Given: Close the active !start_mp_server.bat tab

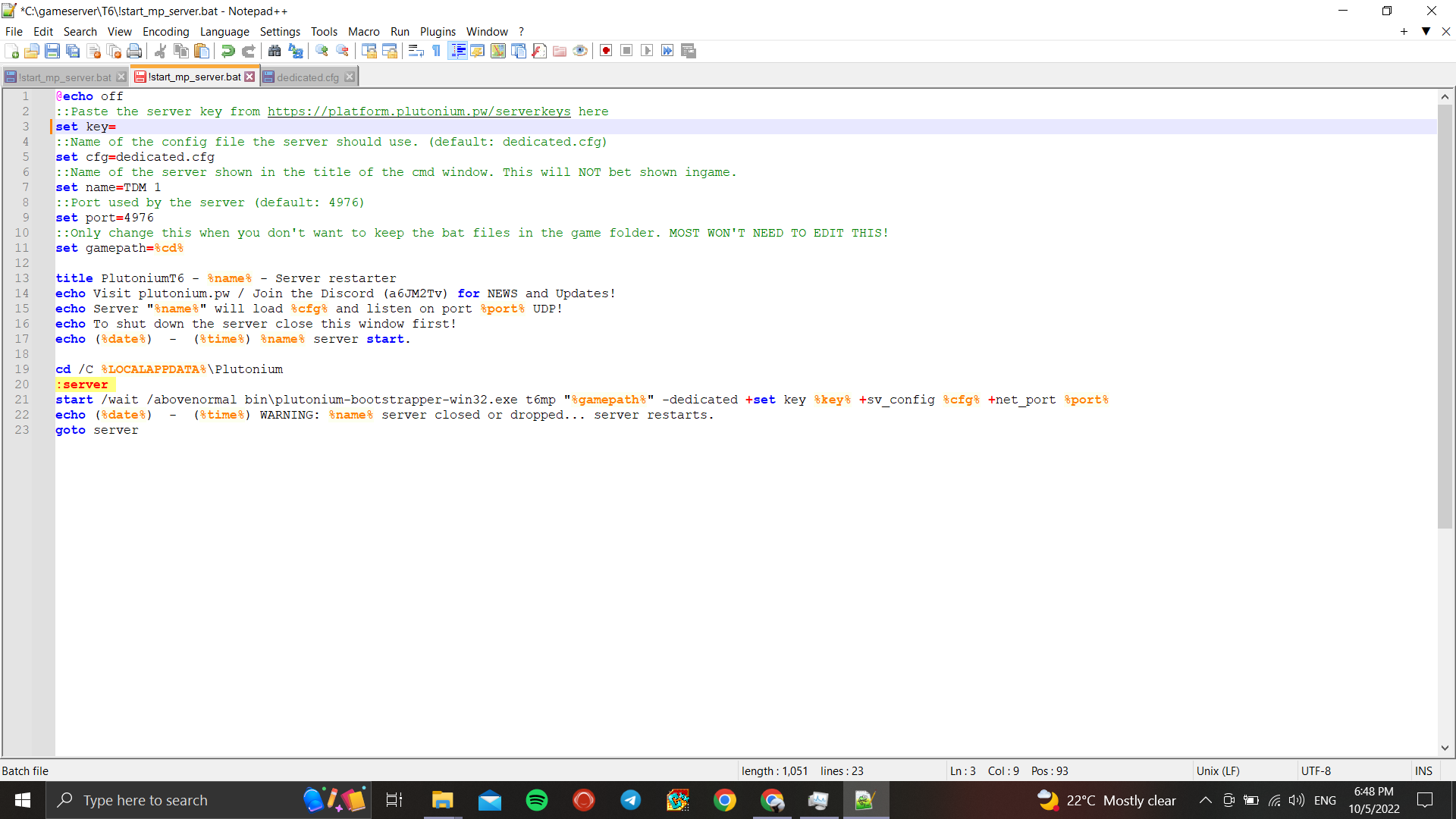Looking at the screenshot, I should click(x=249, y=77).
